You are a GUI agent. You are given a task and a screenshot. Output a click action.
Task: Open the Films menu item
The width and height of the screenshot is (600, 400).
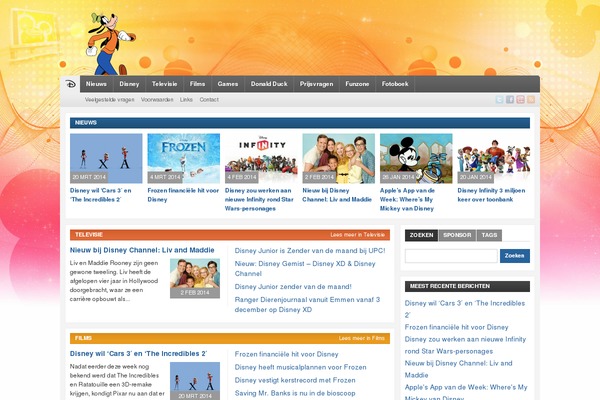197,84
